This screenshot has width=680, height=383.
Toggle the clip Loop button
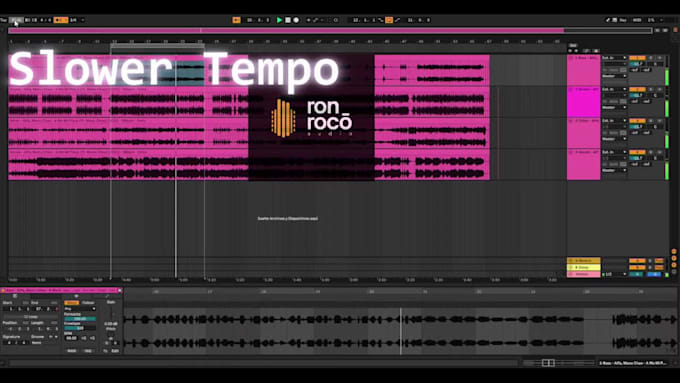coord(30,317)
